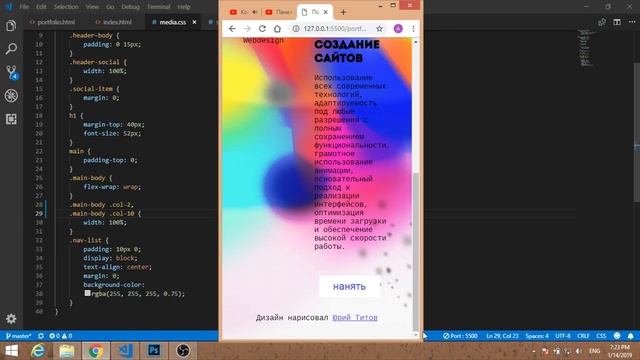Close the media.css editor tab

pos(194,22)
